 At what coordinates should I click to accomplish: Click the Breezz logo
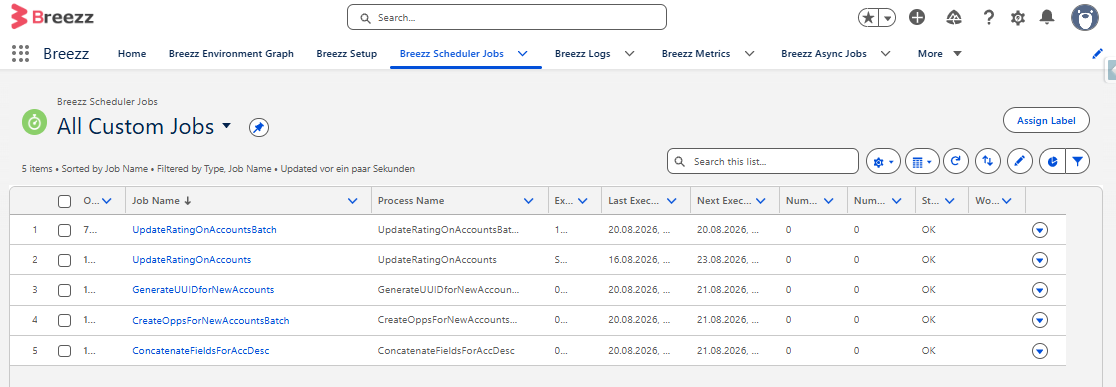pyautogui.click(x=52, y=17)
